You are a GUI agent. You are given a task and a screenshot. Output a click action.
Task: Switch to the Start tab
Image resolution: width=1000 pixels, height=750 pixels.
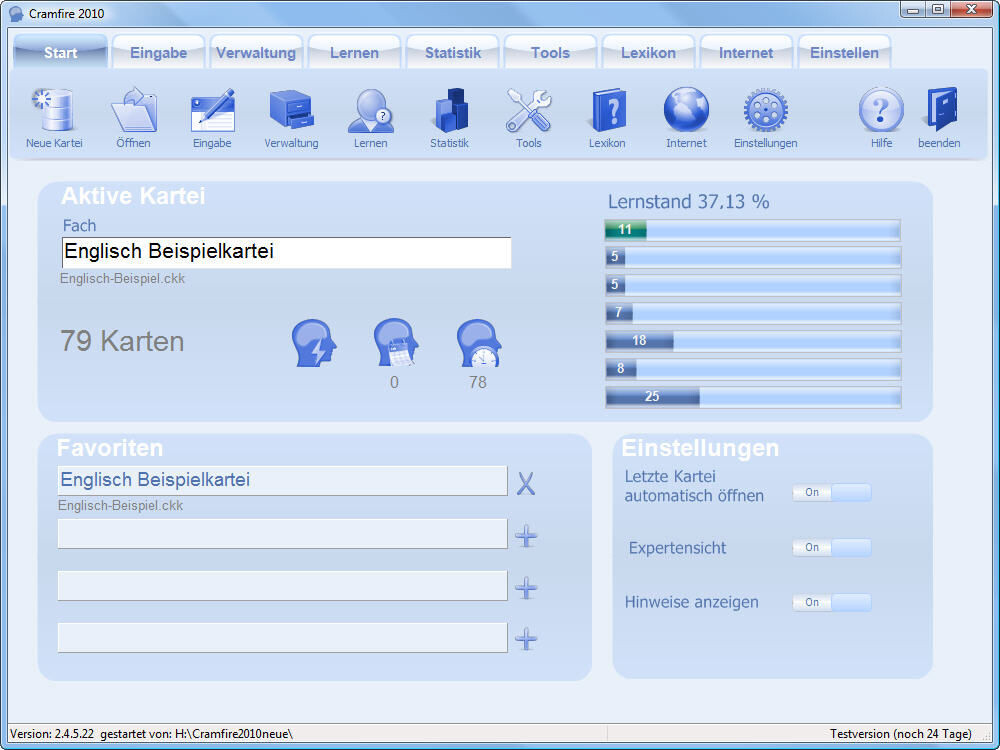[x=61, y=52]
